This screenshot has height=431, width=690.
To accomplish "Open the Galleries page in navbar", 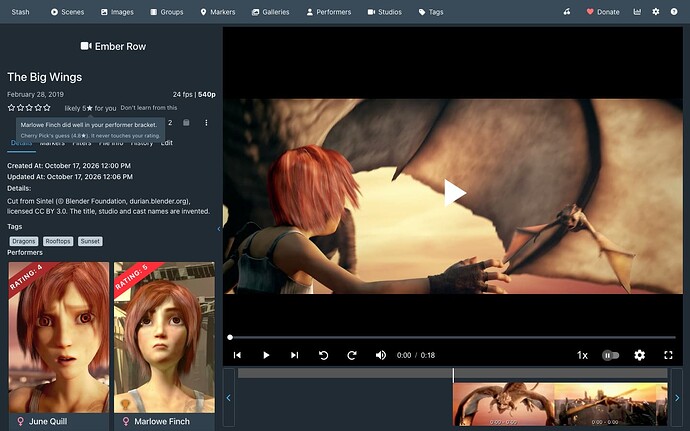I will coord(271,12).
